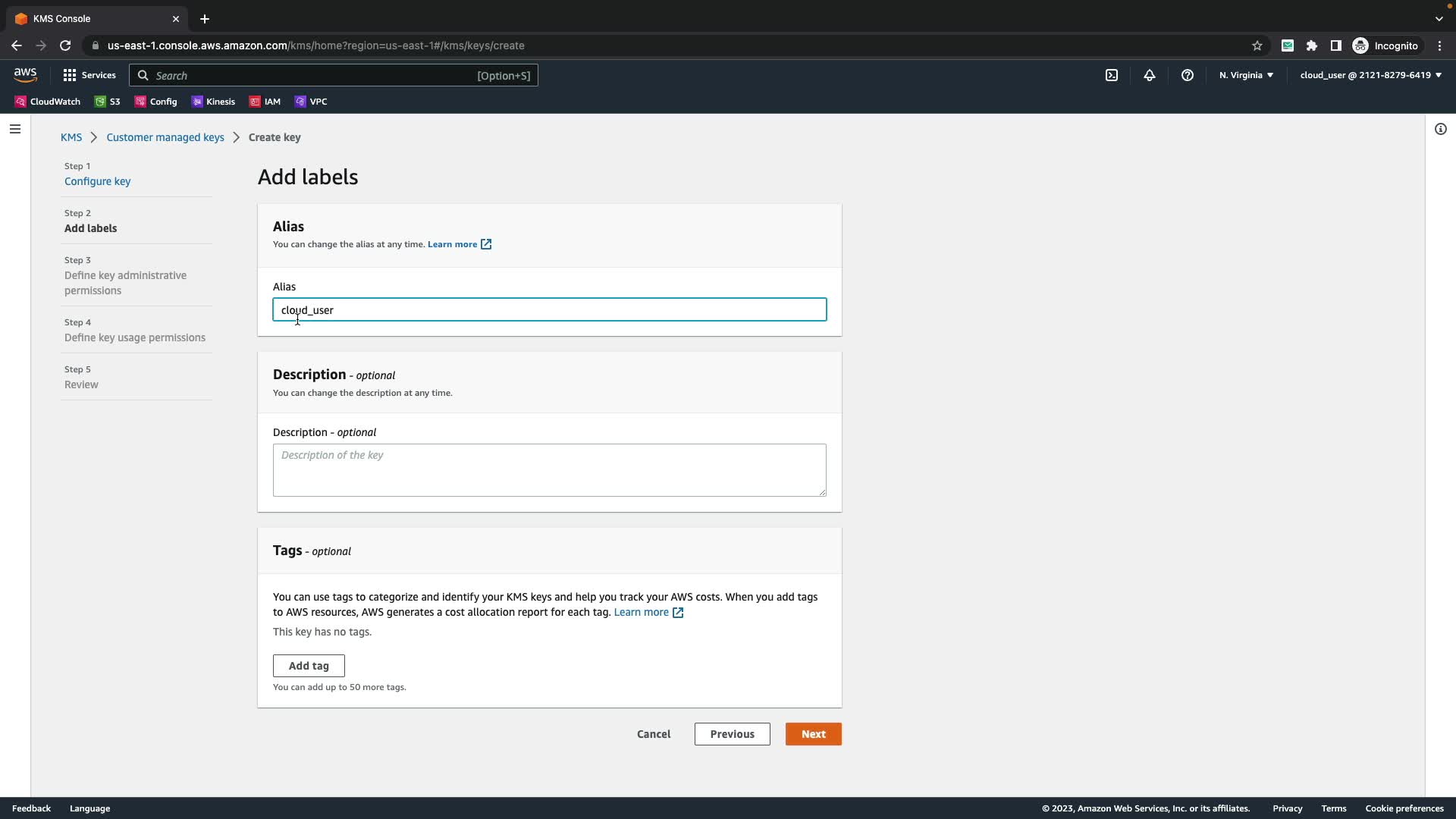Go to Configure key step
This screenshot has height=819, width=1456.
tap(97, 181)
